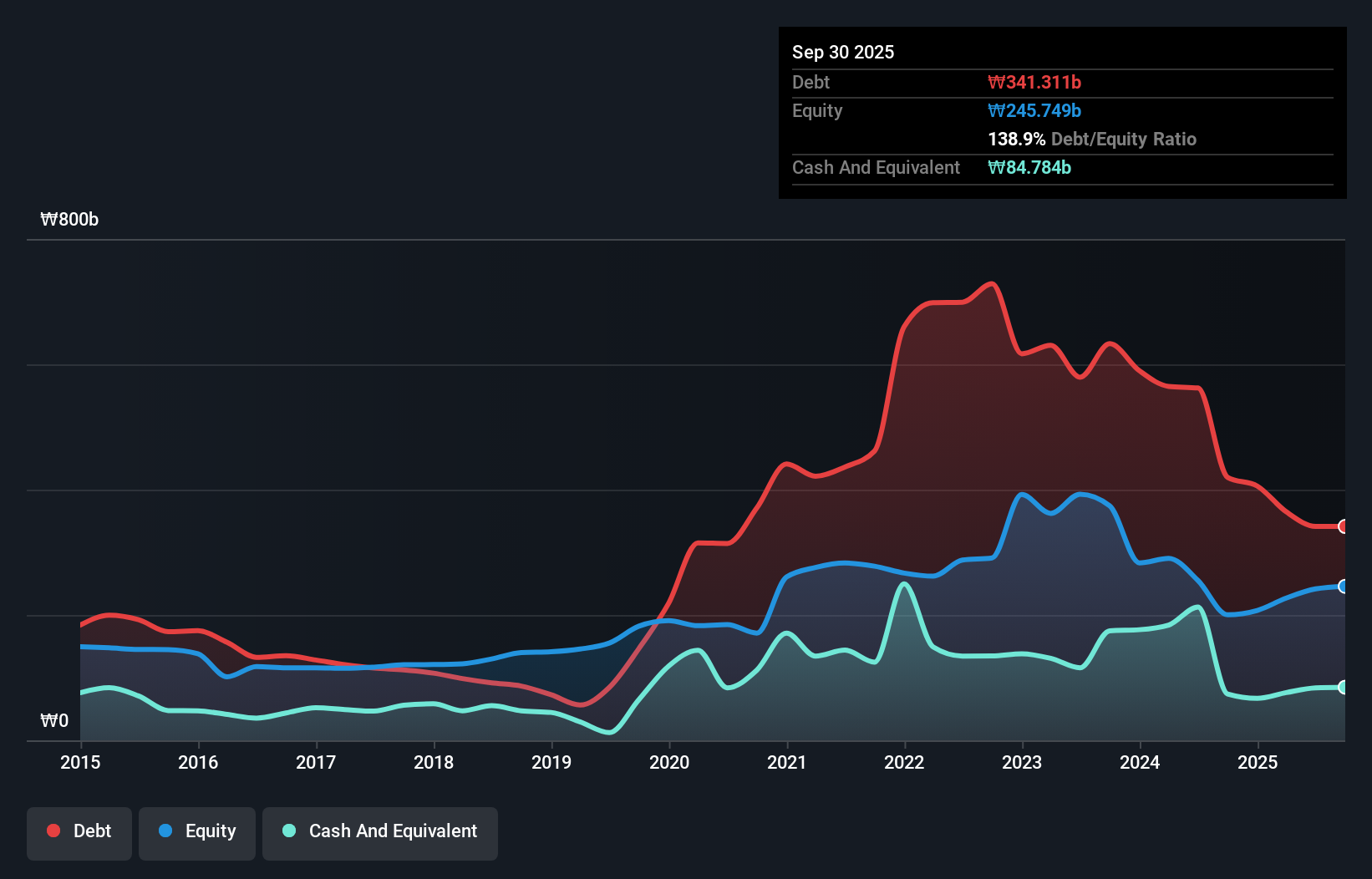1372x879 pixels.
Task: Click the teal Cash endpoint marker on chart
Action: (1343, 687)
